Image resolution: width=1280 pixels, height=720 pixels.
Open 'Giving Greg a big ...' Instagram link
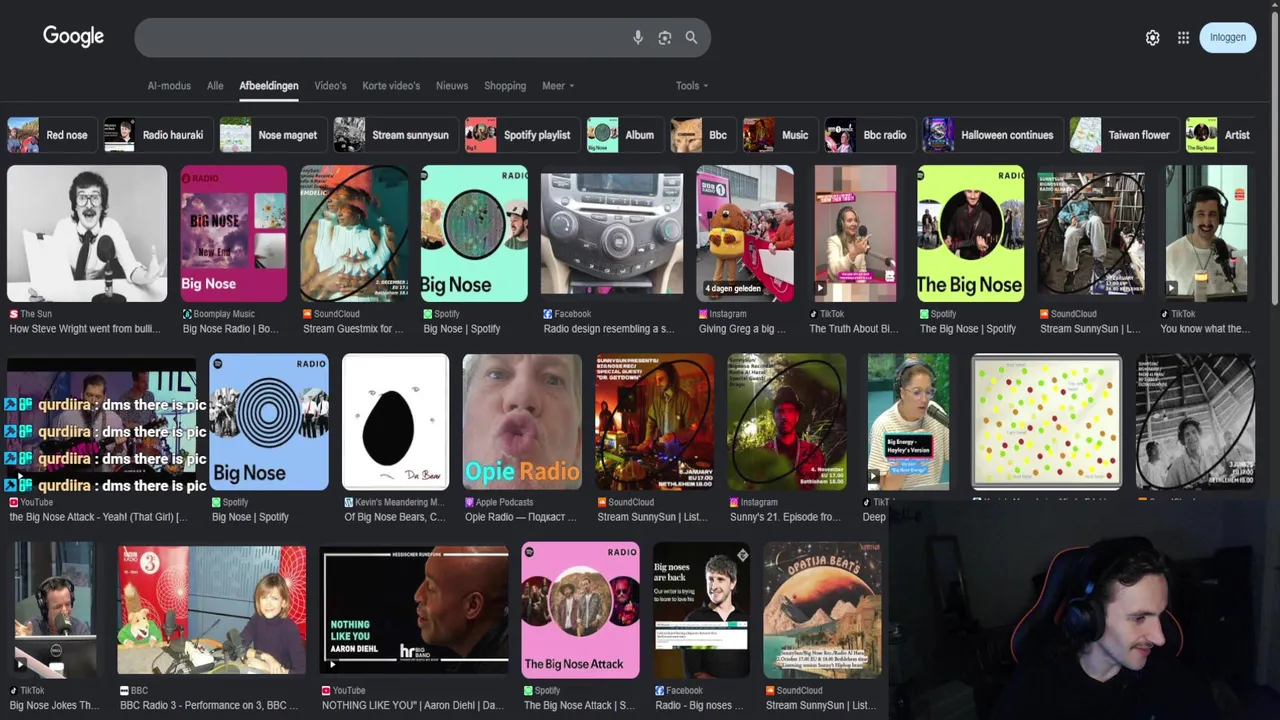(742, 329)
